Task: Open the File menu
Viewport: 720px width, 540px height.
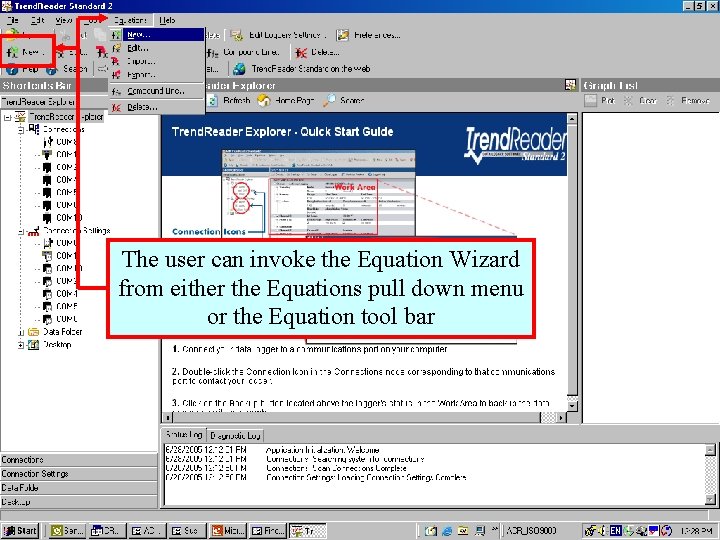Action: point(13,20)
